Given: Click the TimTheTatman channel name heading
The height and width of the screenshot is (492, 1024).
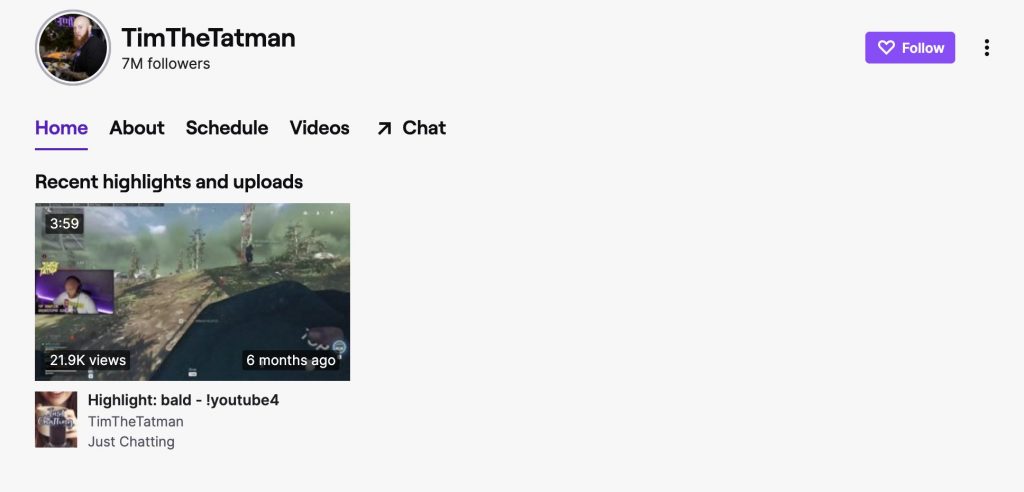Looking at the screenshot, I should [x=208, y=38].
